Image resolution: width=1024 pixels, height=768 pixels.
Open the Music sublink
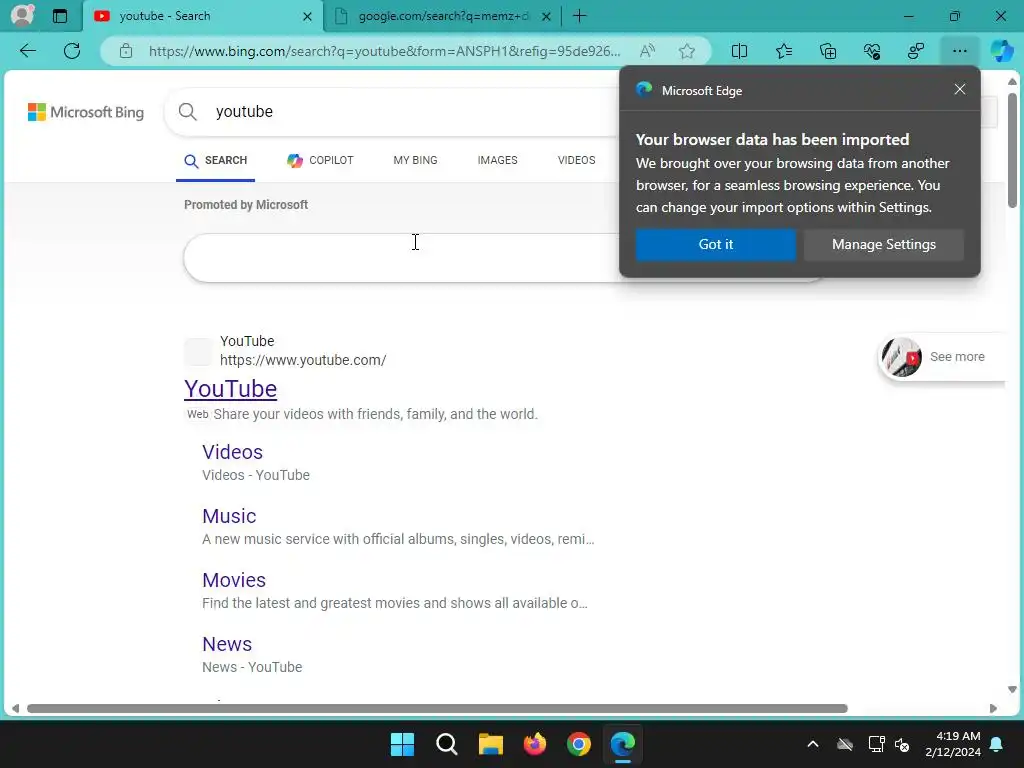pyautogui.click(x=229, y=516)
